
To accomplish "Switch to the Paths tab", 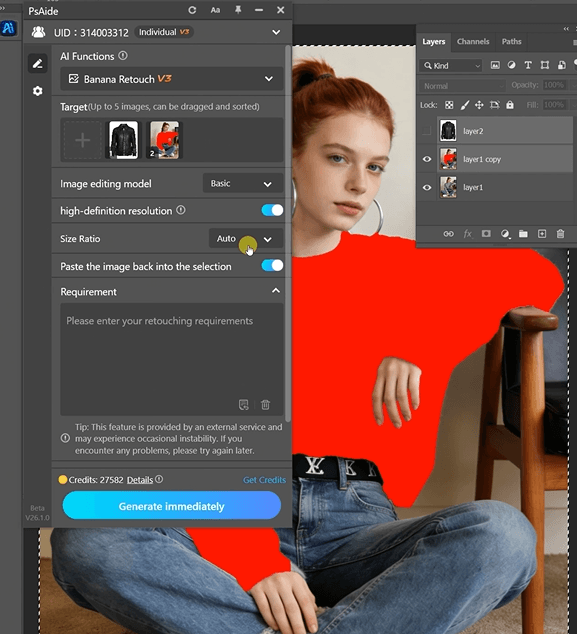I will (511, 42).
